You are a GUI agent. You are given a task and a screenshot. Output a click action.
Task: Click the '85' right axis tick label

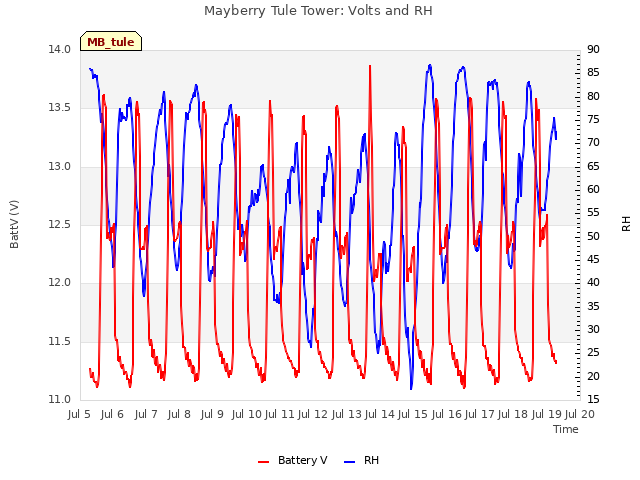click(x=593, y=73)
